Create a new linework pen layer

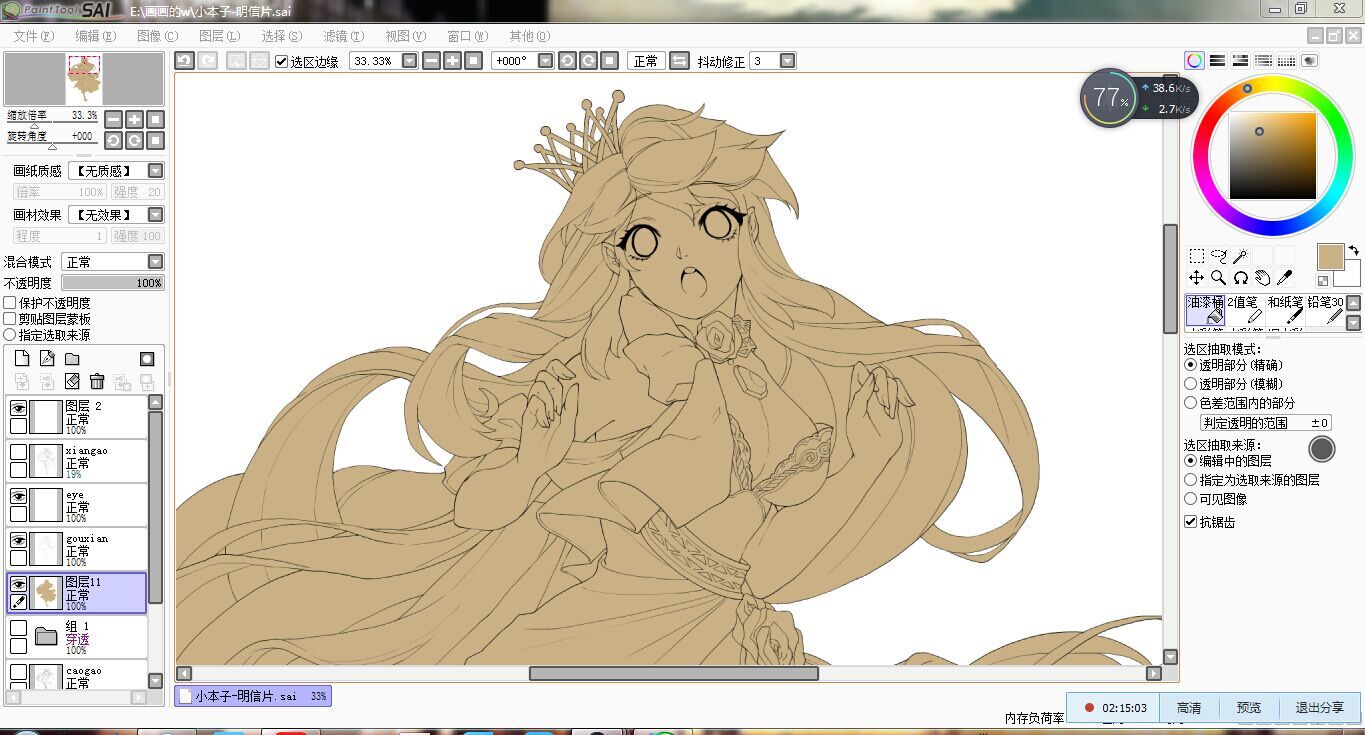click(47, 359)
